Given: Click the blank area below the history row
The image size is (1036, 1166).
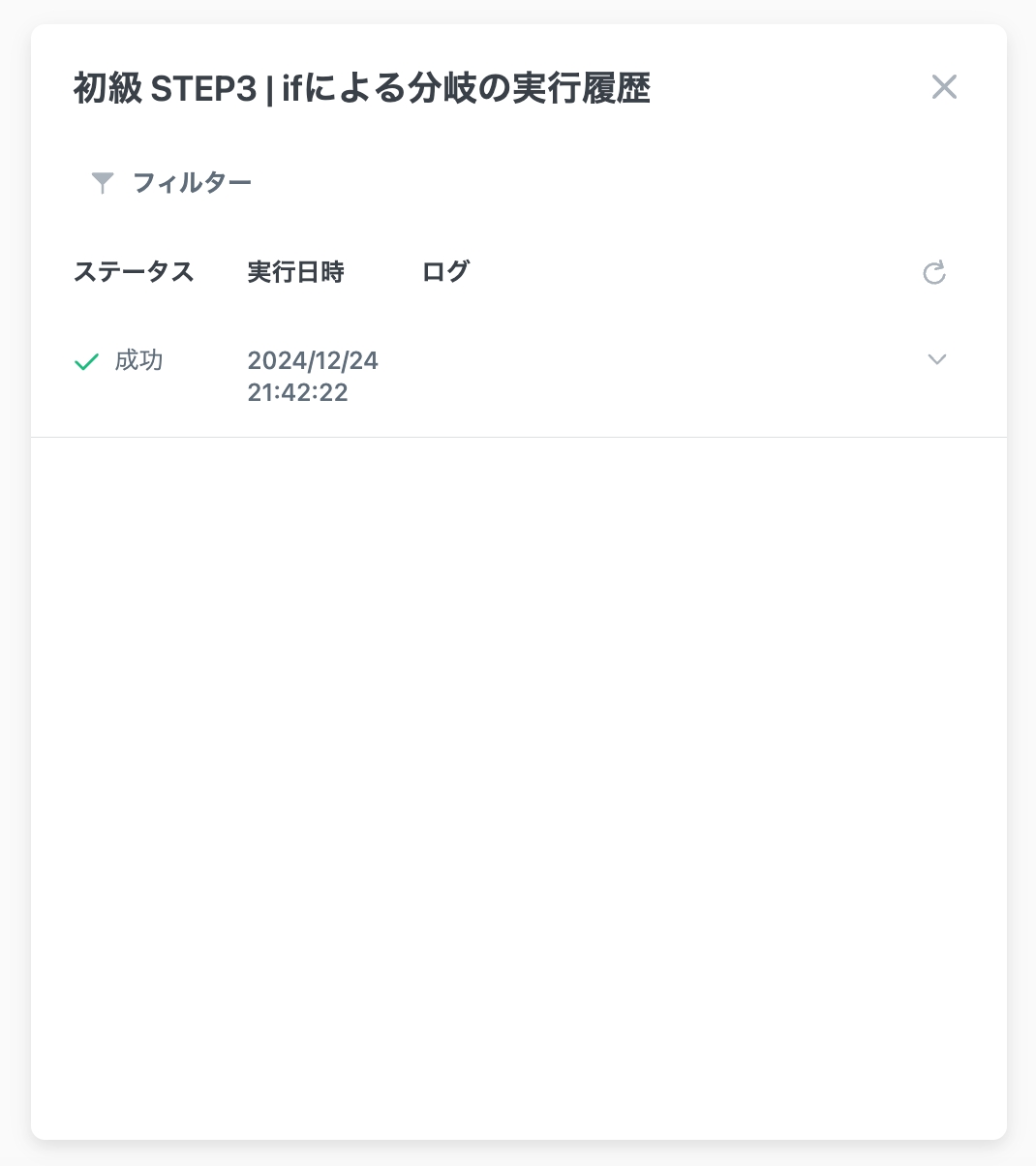Looking at the screenshot, I should pos(518,775).
